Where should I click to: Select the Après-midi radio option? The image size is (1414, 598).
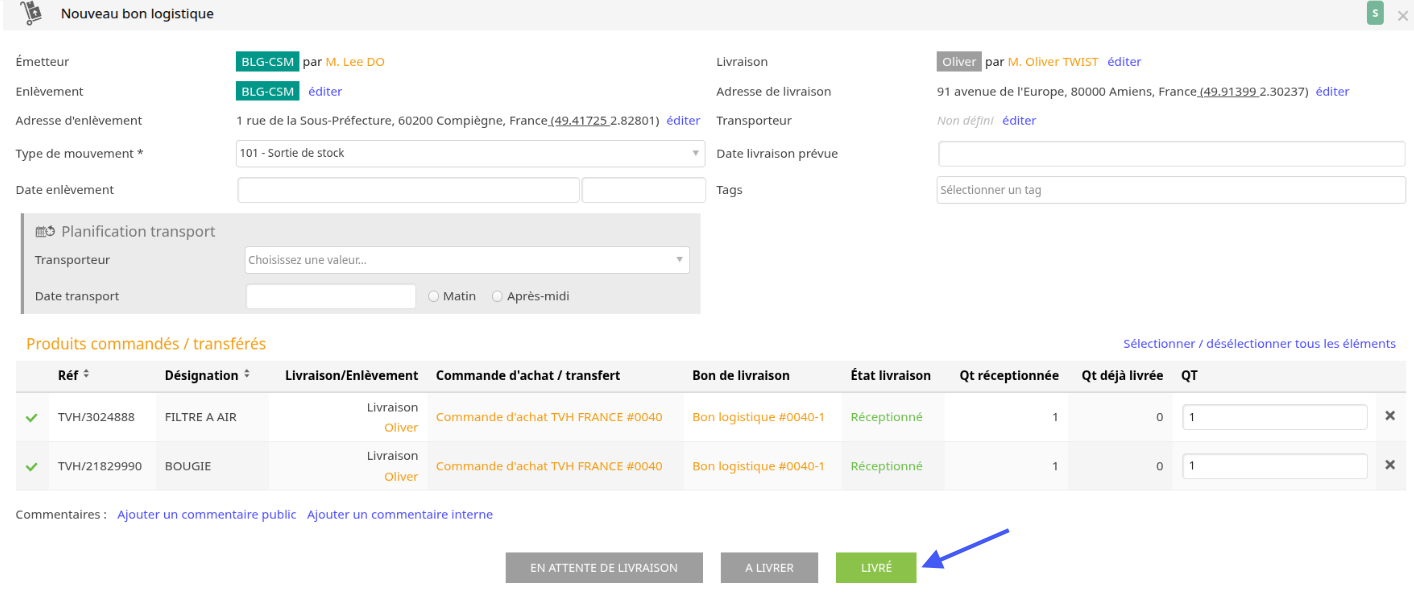pyautogui.click(x=498, y=296)
